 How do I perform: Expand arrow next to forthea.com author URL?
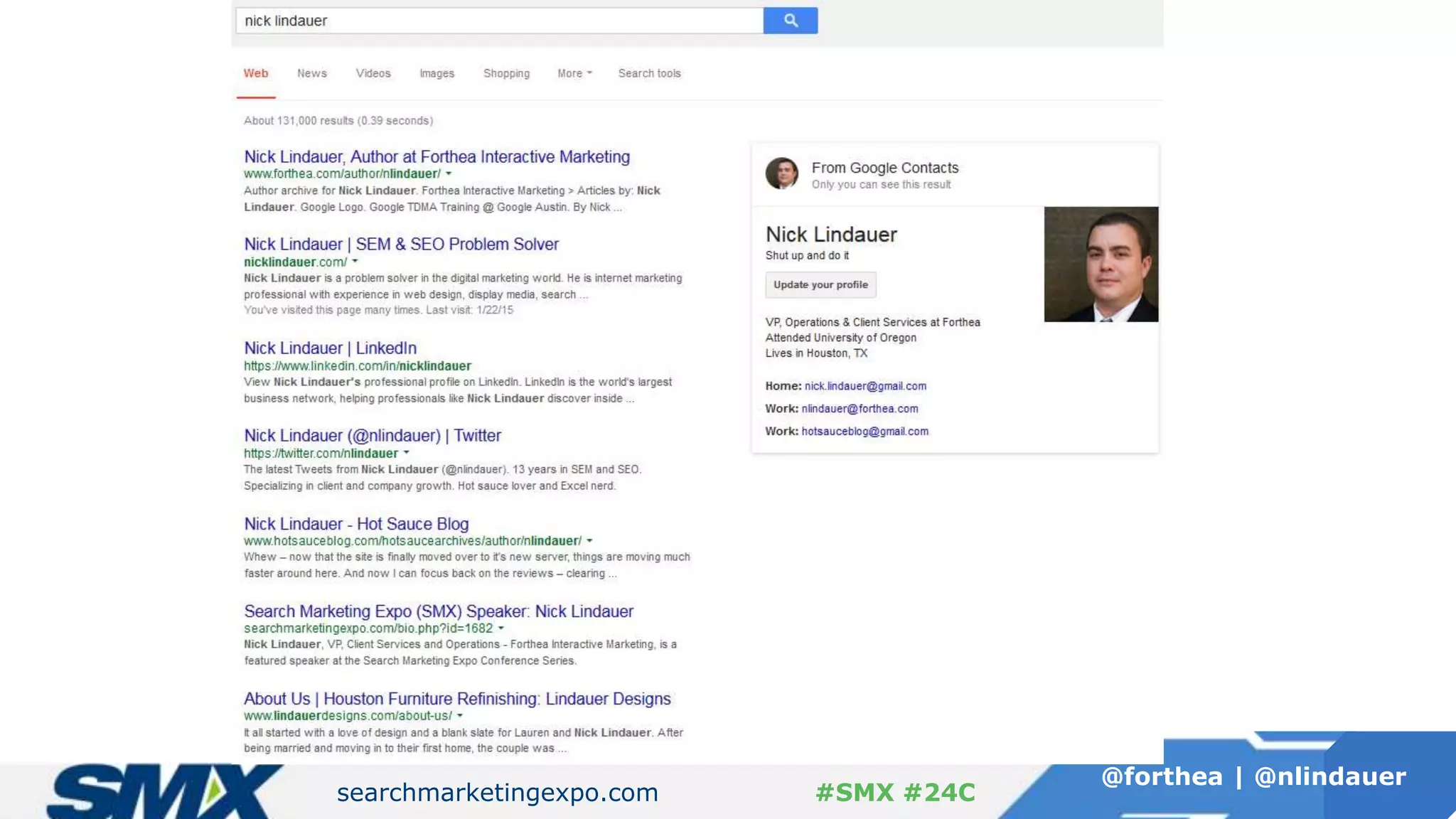point(449,173)
